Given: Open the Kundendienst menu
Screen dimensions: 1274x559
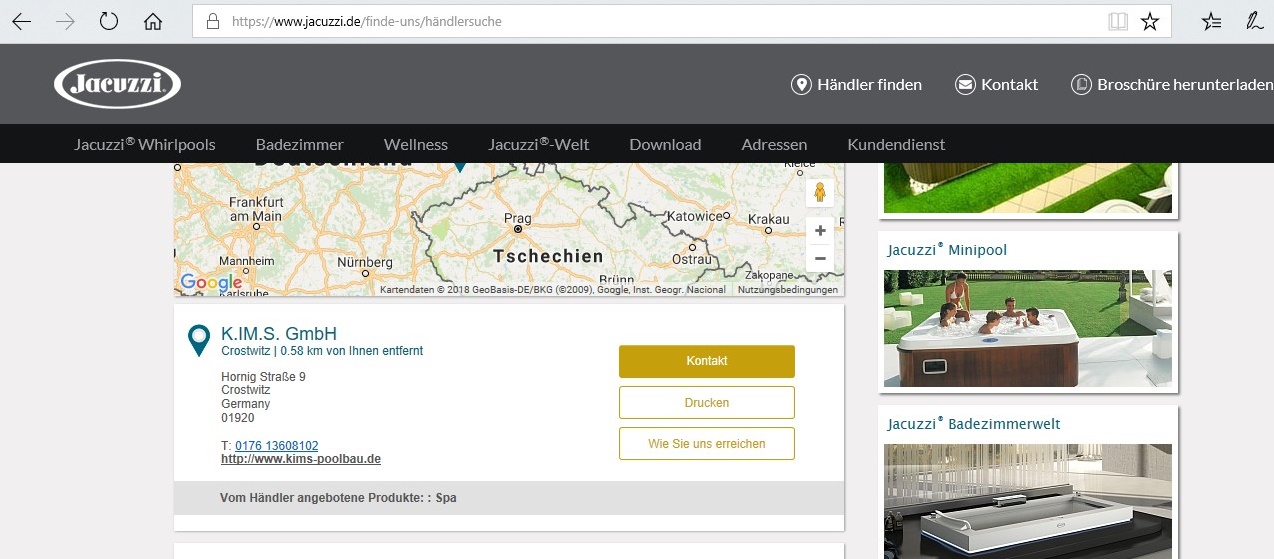Looking at the screenshot, I should tap(896, 144).
